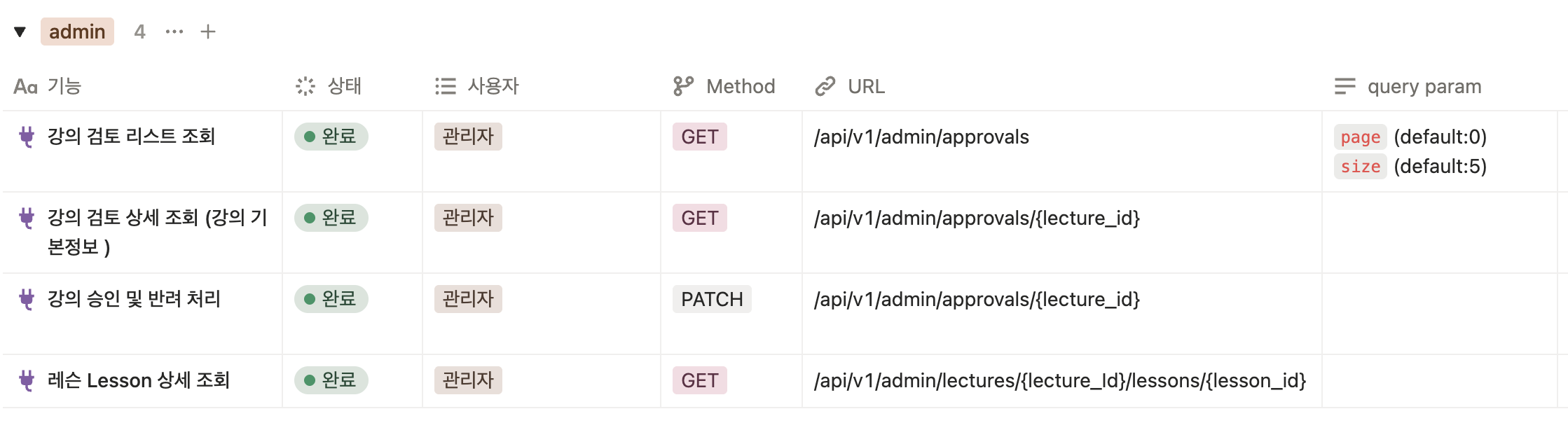
Task: Click the 관리자 tag in the last row
Action: pyautogui.click(x=468, y=380)
